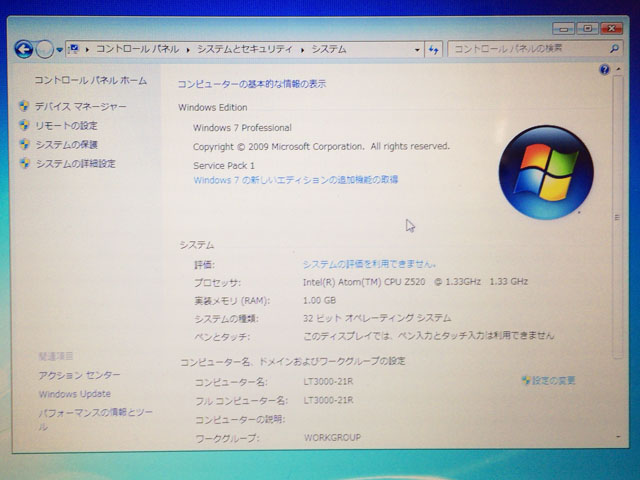Click shield icon beside システムの保護
This screenshot has height=480, width=640.
pos(24,144)
